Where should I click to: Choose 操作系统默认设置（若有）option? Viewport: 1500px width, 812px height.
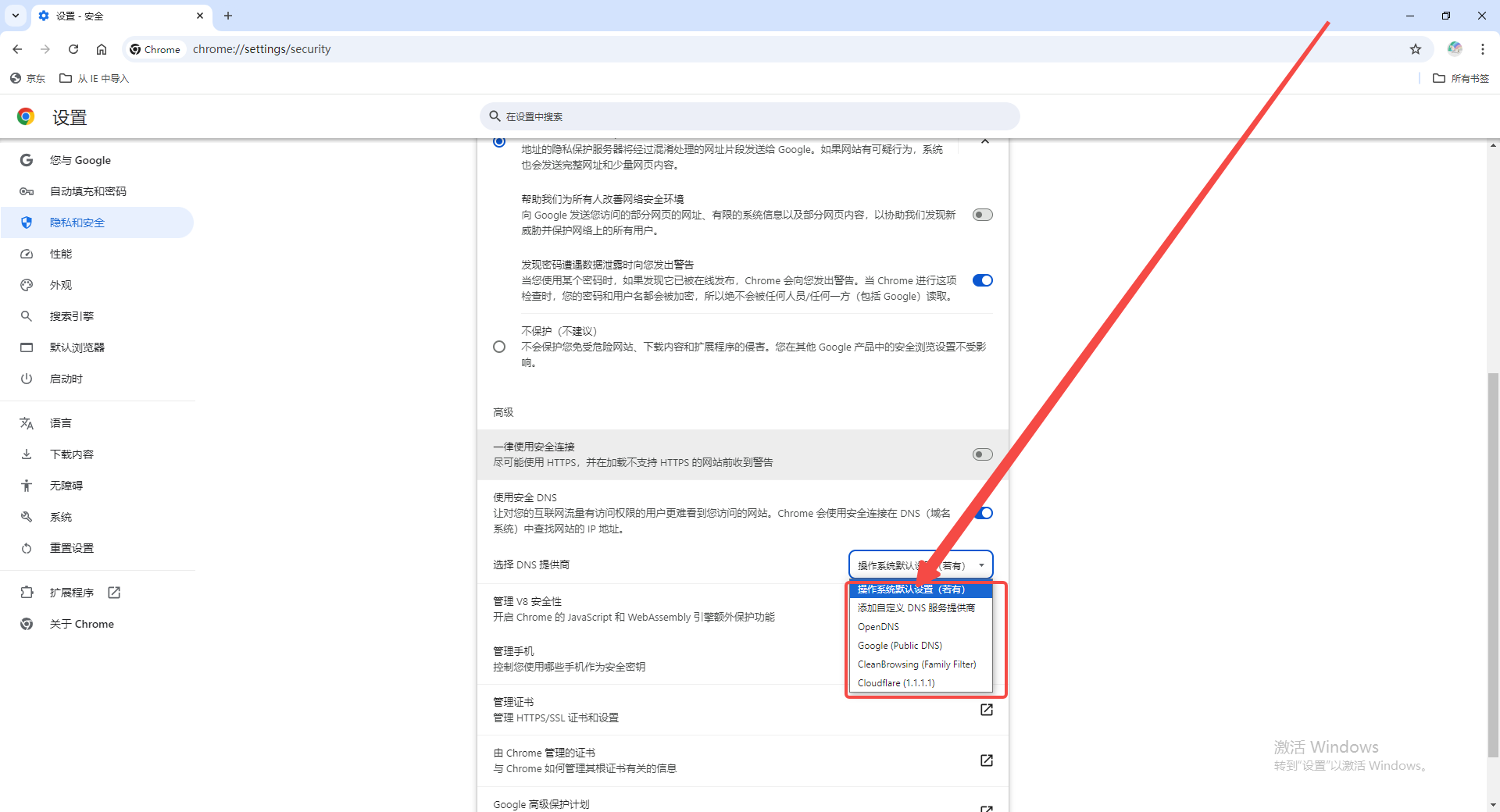tap(921, 589)
